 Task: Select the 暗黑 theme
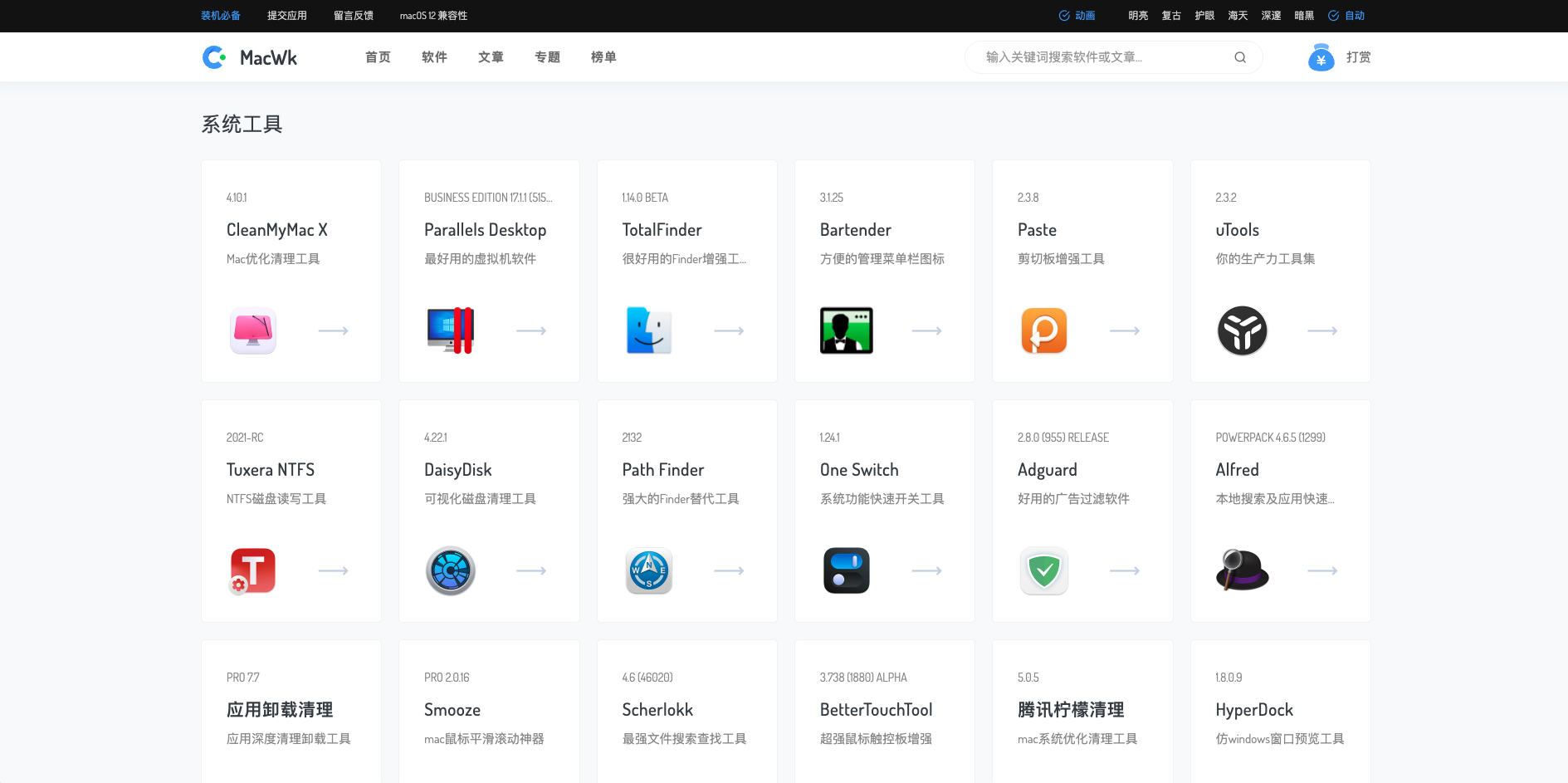coord(1304,16)
